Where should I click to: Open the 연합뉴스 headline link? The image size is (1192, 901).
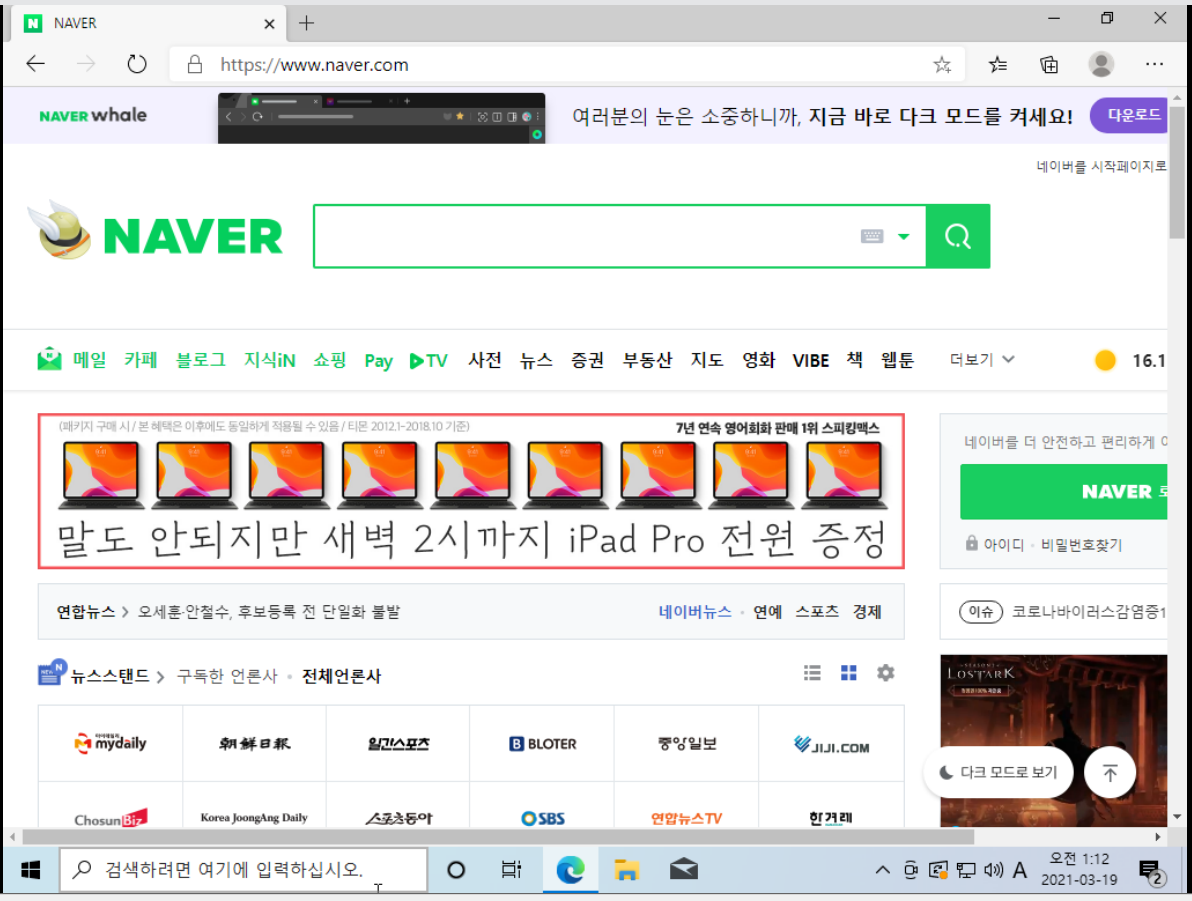[268, 611]
